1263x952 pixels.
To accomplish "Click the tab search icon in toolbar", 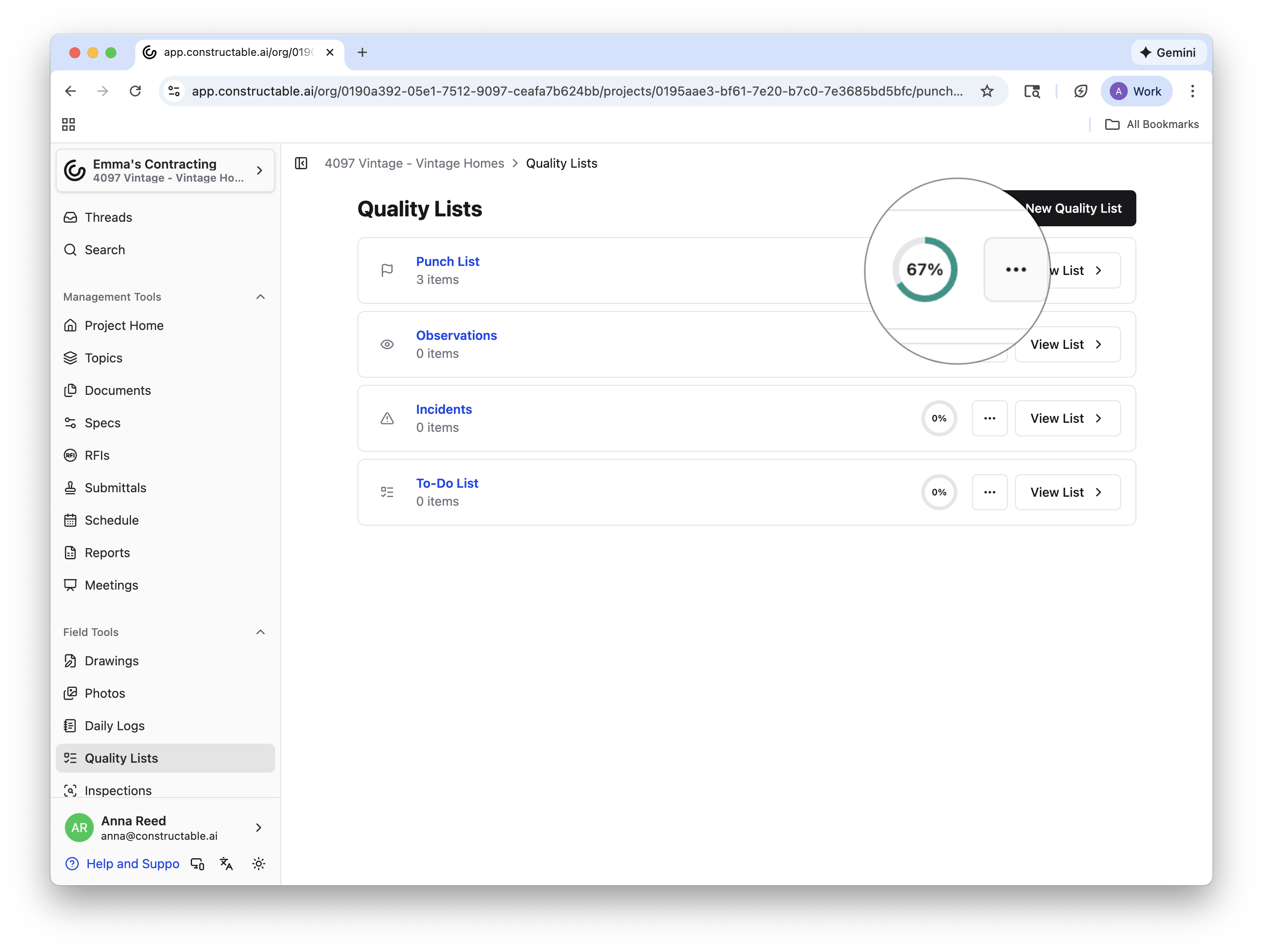I will [1032, 92].
